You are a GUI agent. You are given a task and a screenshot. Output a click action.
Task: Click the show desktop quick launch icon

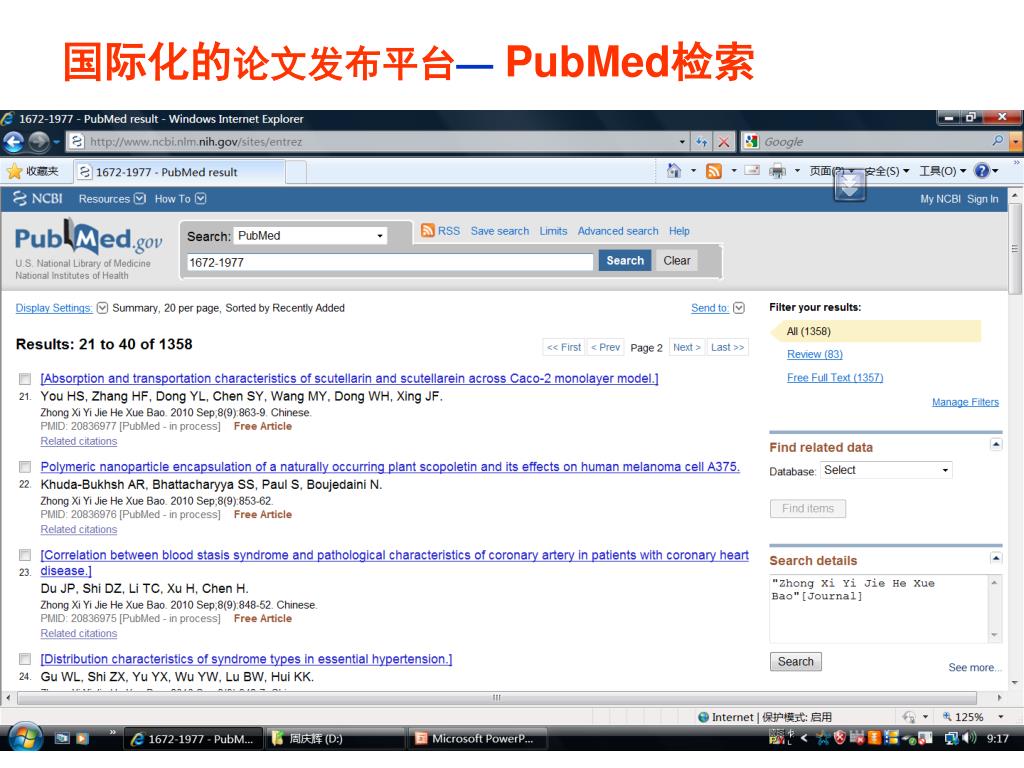click(x=62, y=739)
